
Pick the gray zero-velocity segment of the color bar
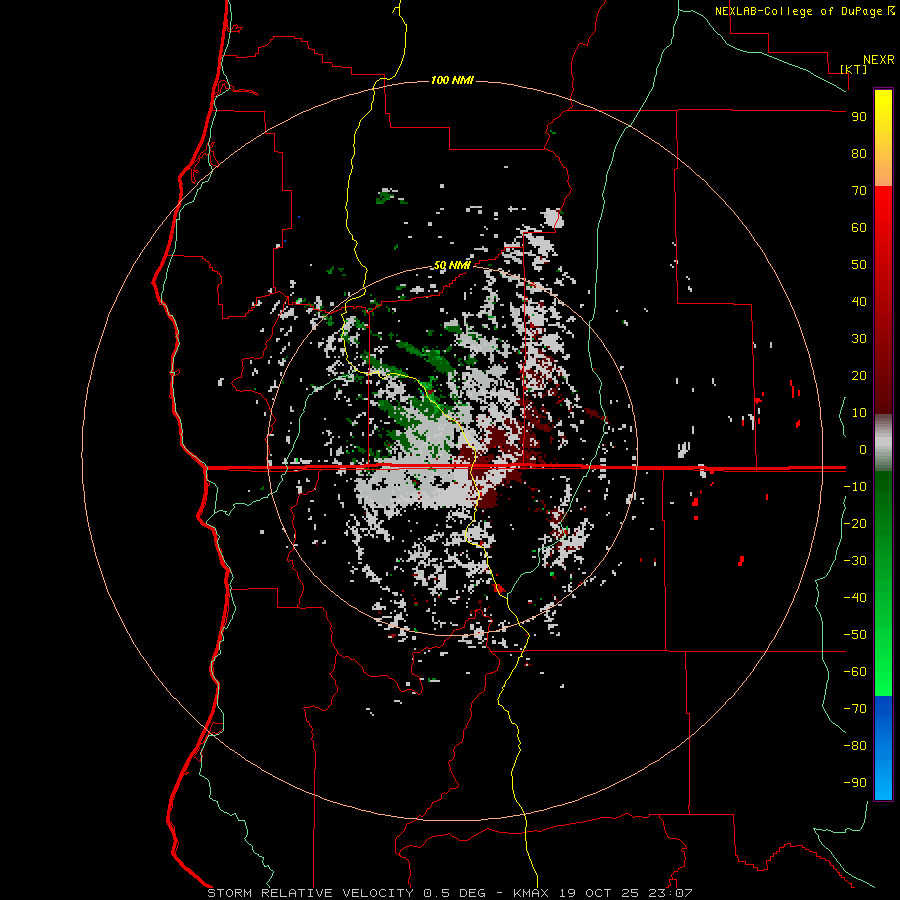point(883,443)
